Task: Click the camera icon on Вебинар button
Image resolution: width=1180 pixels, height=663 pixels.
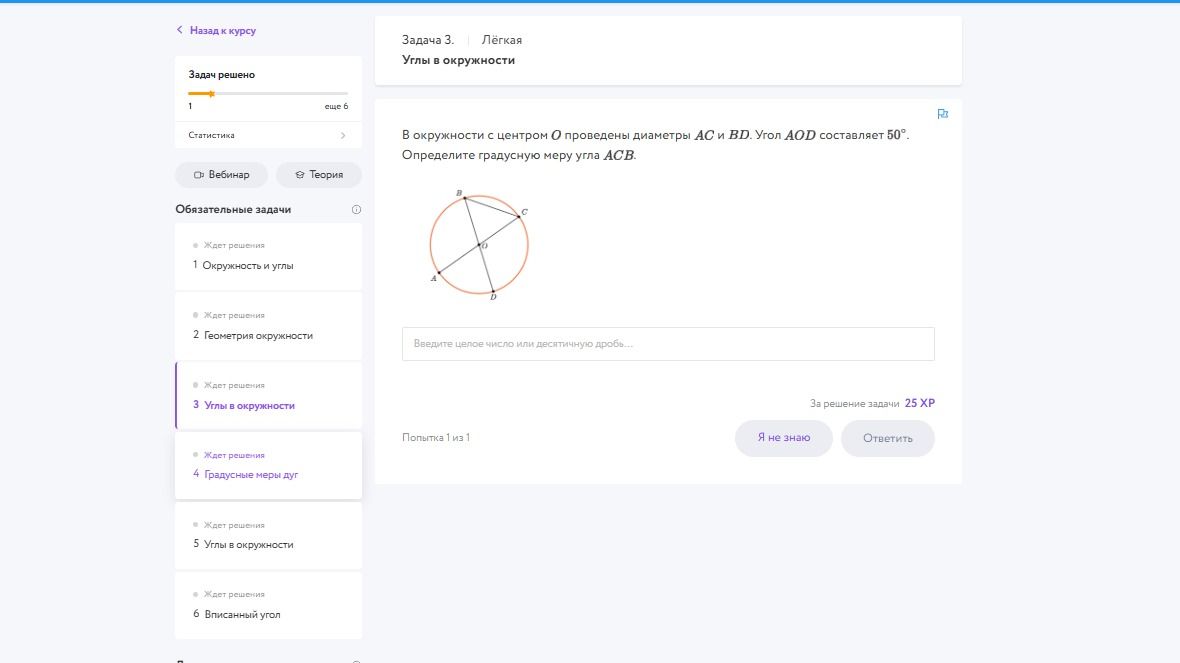Action: pyautogui.click(x=199, y=175)
